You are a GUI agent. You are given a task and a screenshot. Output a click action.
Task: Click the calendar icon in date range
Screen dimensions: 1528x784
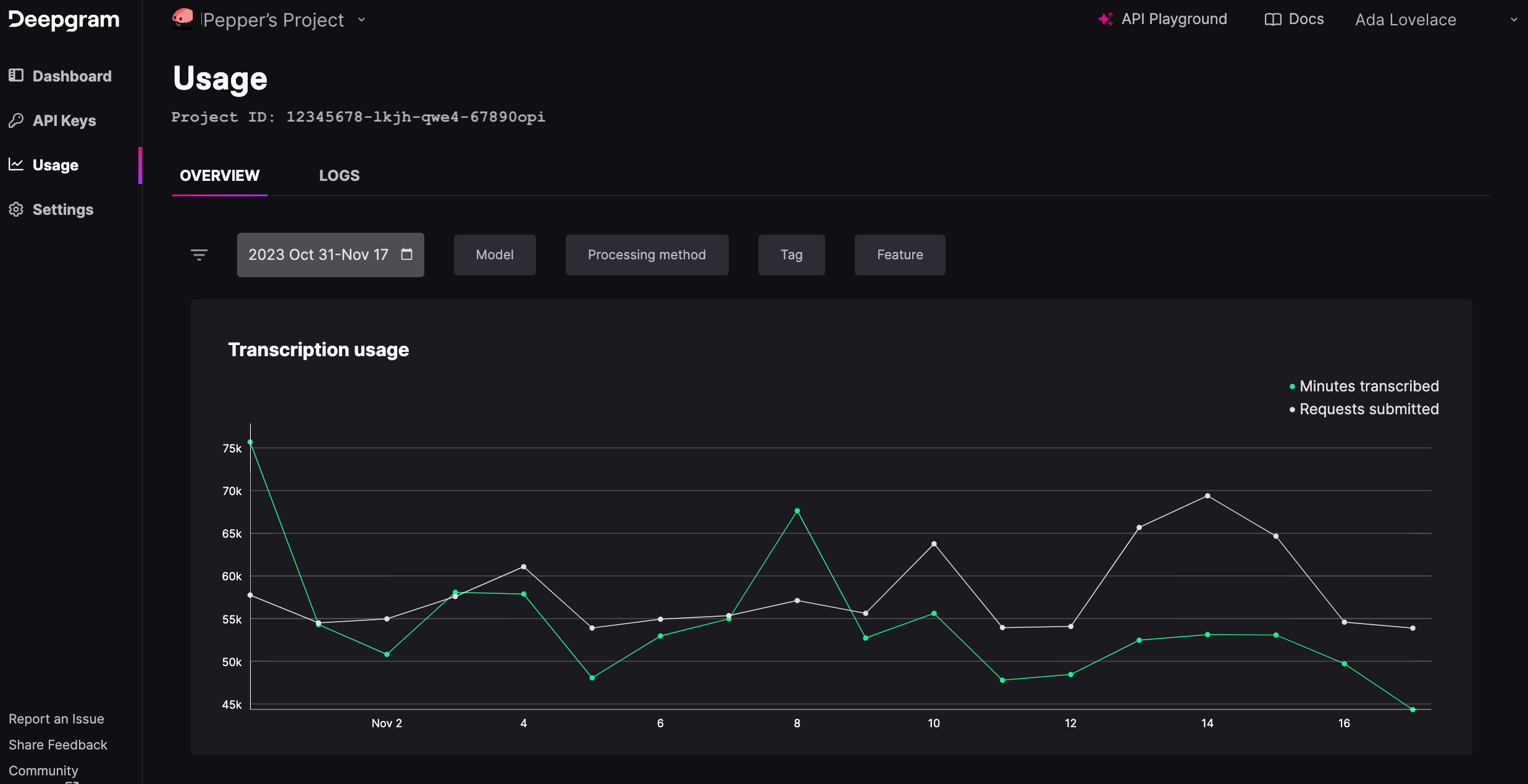pos(406,254)
